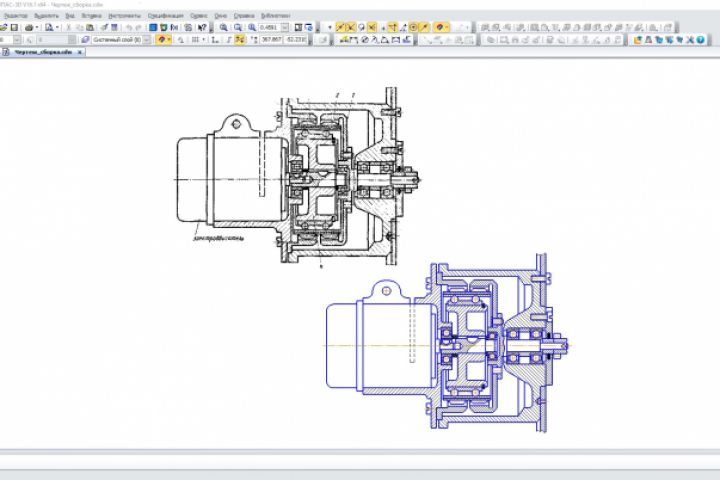
Task: Click the Print icon
Action: pyautogui.click(x=29, y=28)
